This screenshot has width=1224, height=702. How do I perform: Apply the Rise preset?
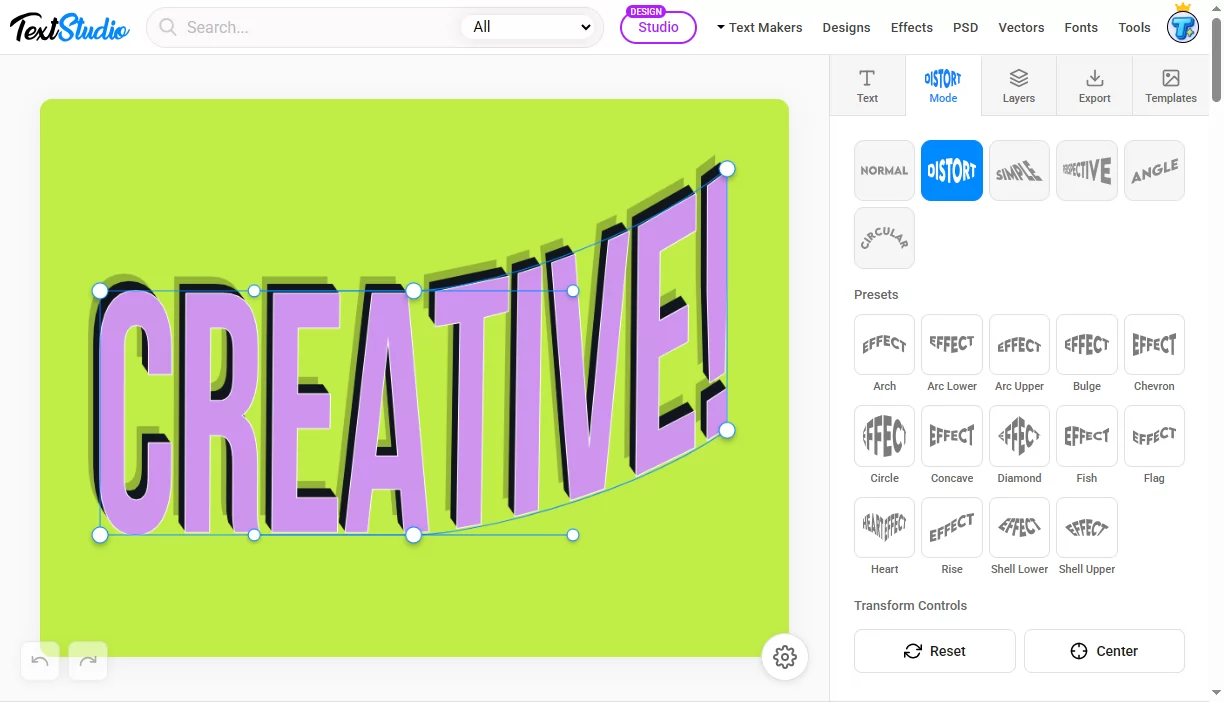[951, 527]
